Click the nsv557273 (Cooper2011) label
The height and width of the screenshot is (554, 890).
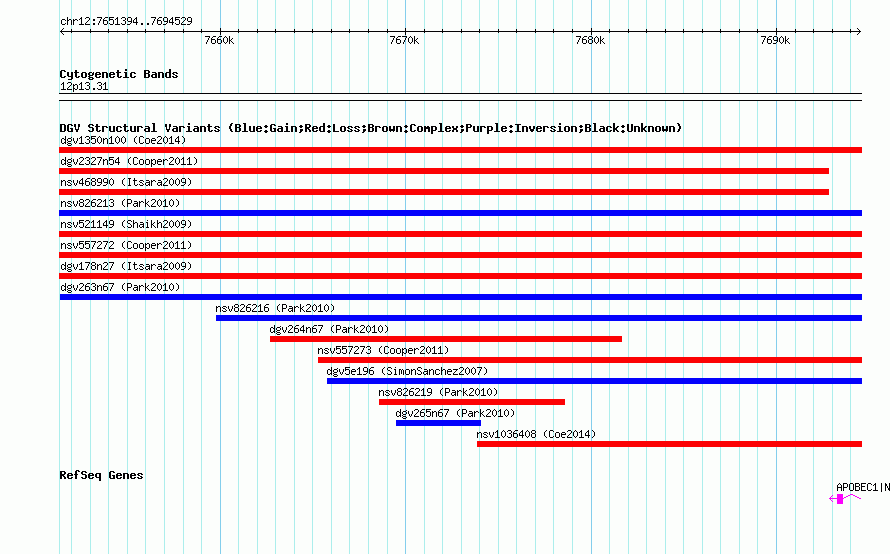point(383,350)
